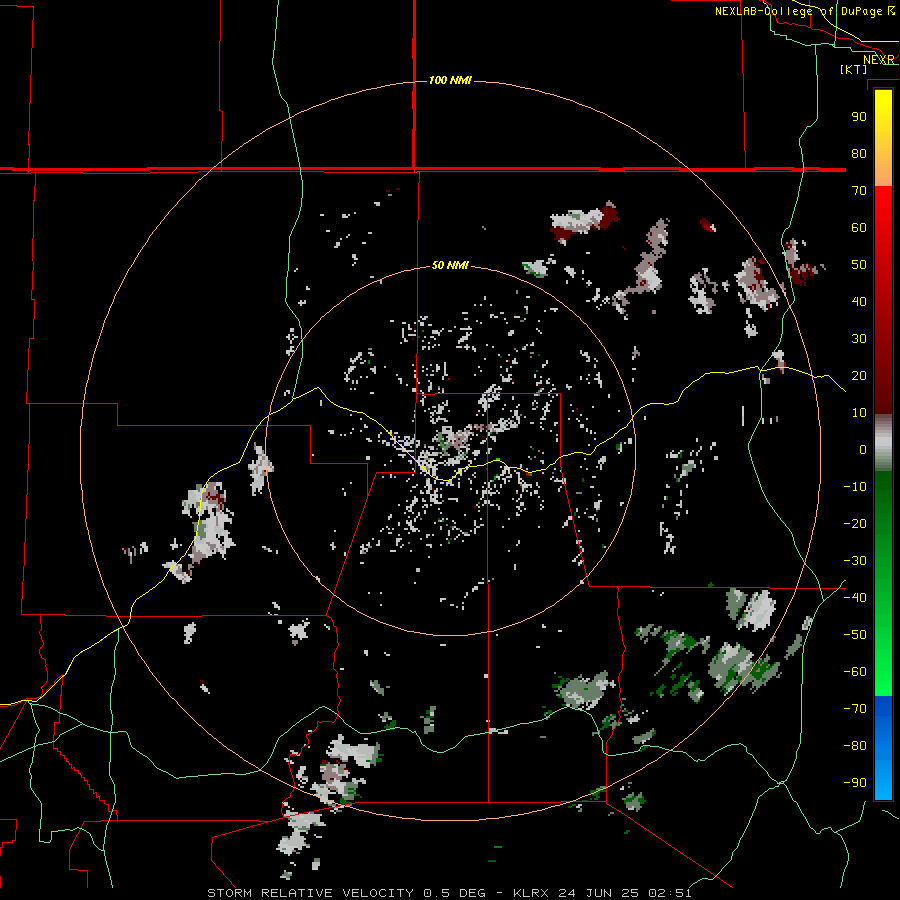Viewport: 900px width, 900px height.
Task: Click the positive 60 scale value
Action: 859,228
